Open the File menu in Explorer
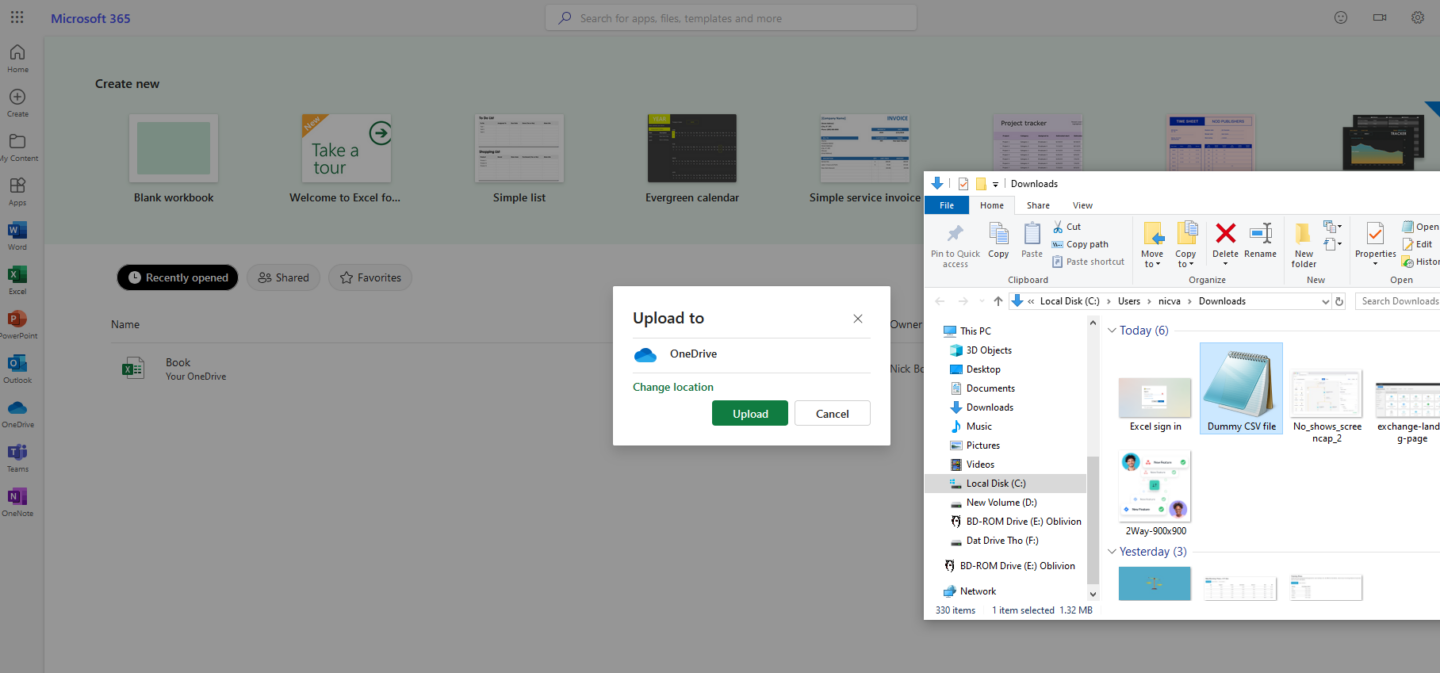Screen dimensions: 1440x673 pos(946,204)
